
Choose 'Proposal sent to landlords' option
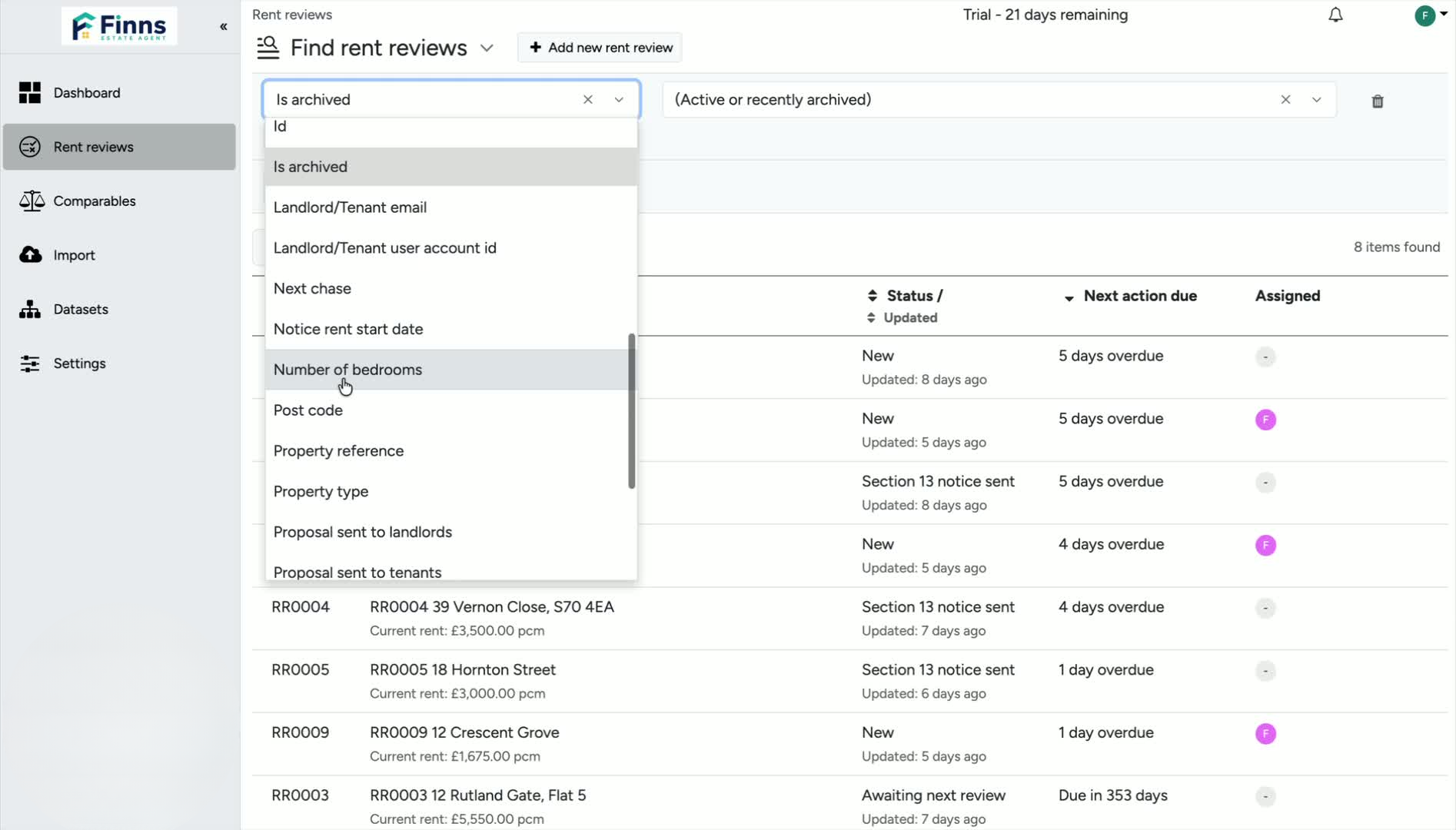point(451,533)
